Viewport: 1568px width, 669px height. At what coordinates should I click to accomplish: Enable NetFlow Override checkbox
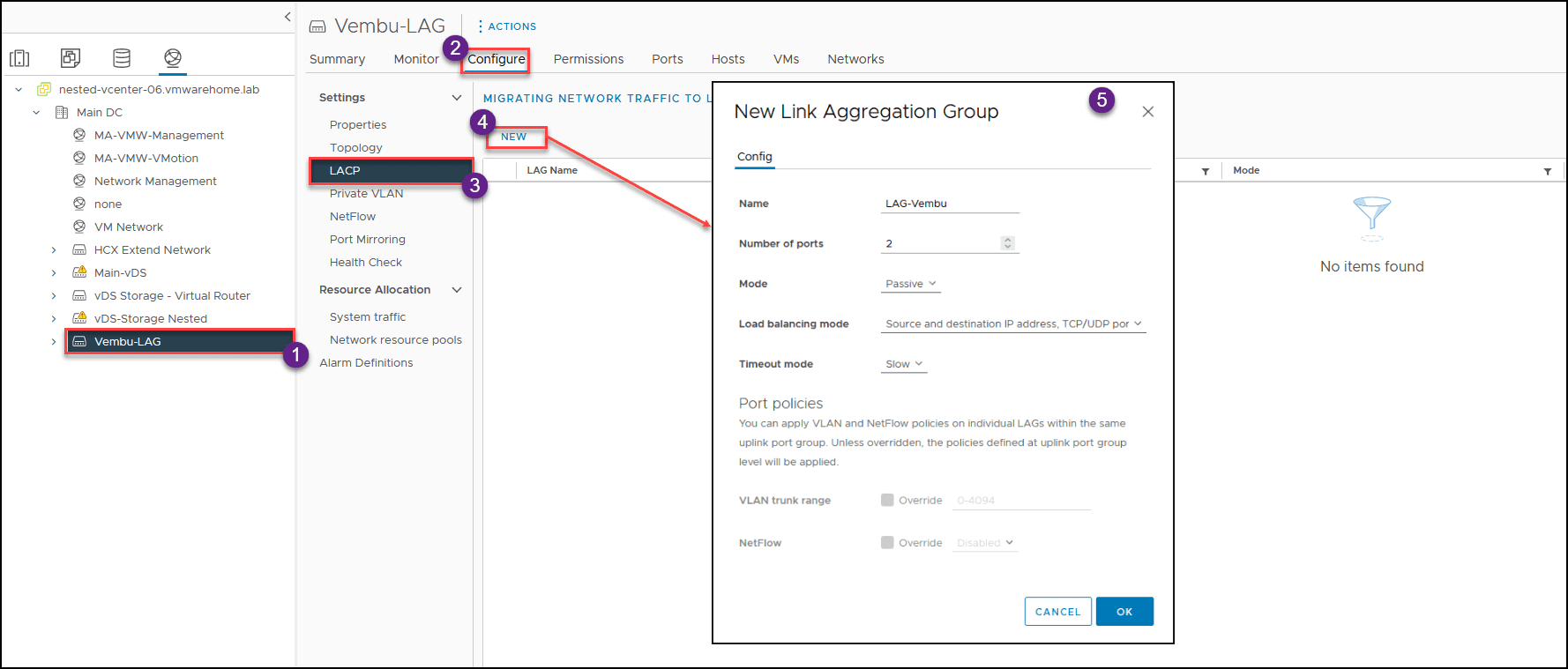pyautogui.click(x=887, y=542)
